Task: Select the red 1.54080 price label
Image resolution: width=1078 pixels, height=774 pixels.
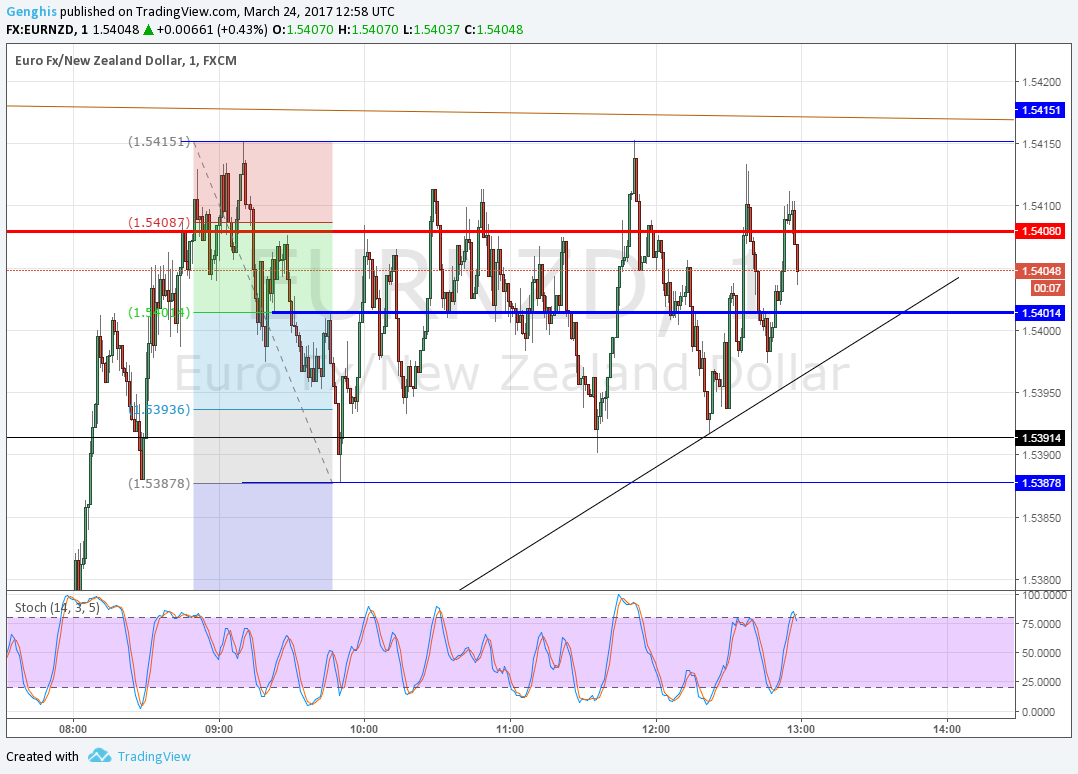Action: point(1040,231)
